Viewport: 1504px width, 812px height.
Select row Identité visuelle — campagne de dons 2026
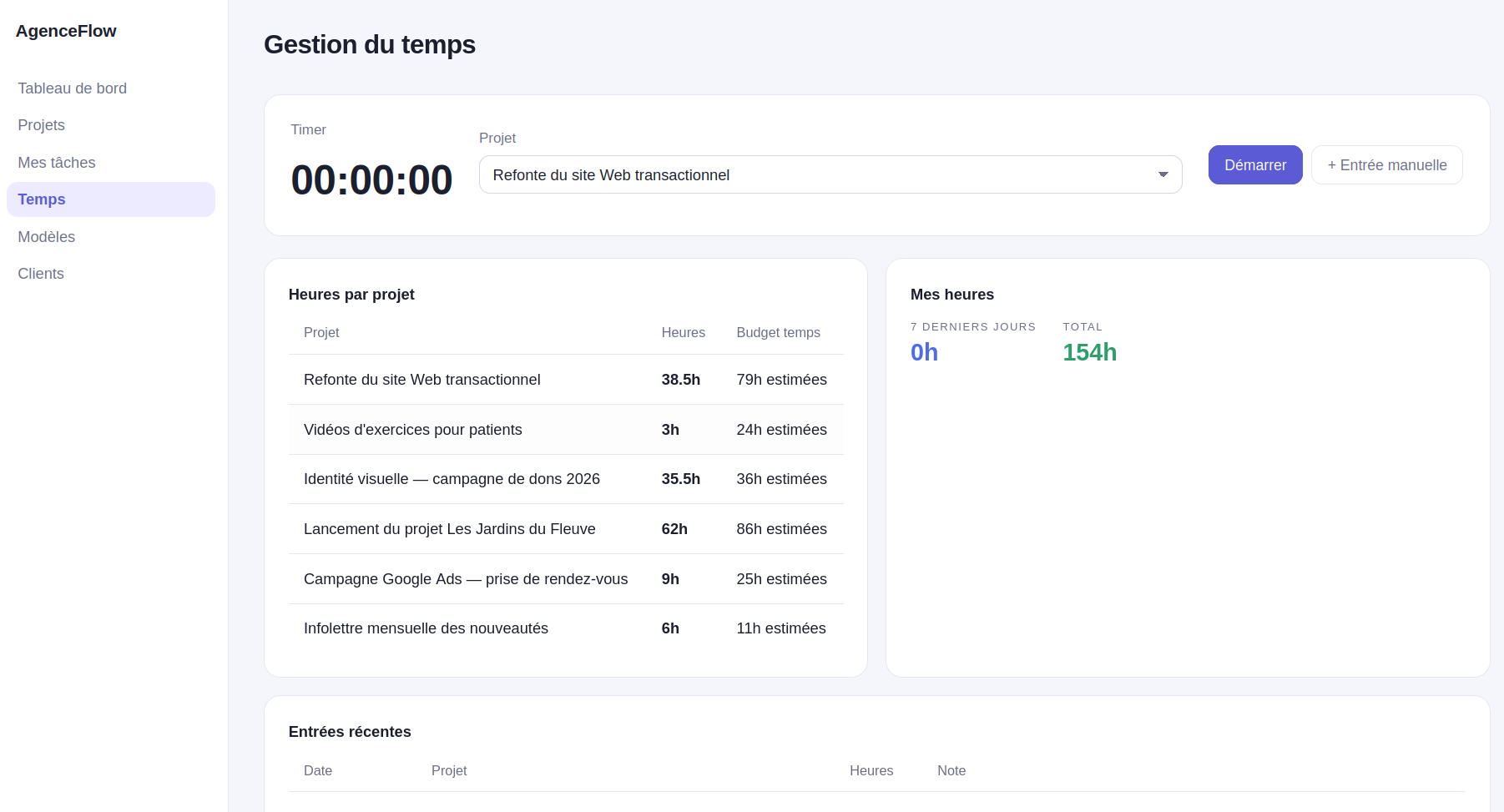[566, 479]
